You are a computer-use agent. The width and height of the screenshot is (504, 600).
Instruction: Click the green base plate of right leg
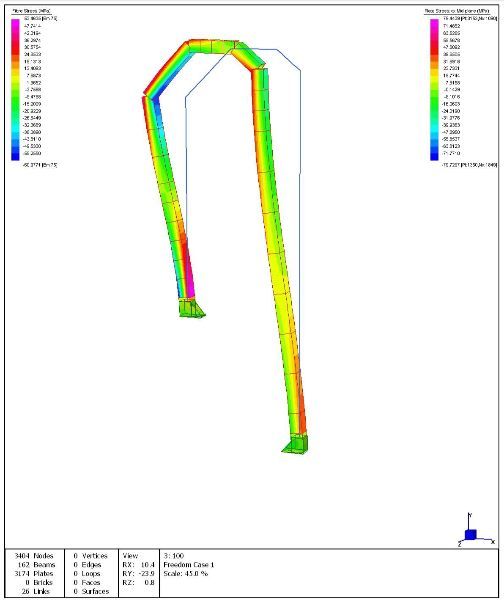coord(295,445)
